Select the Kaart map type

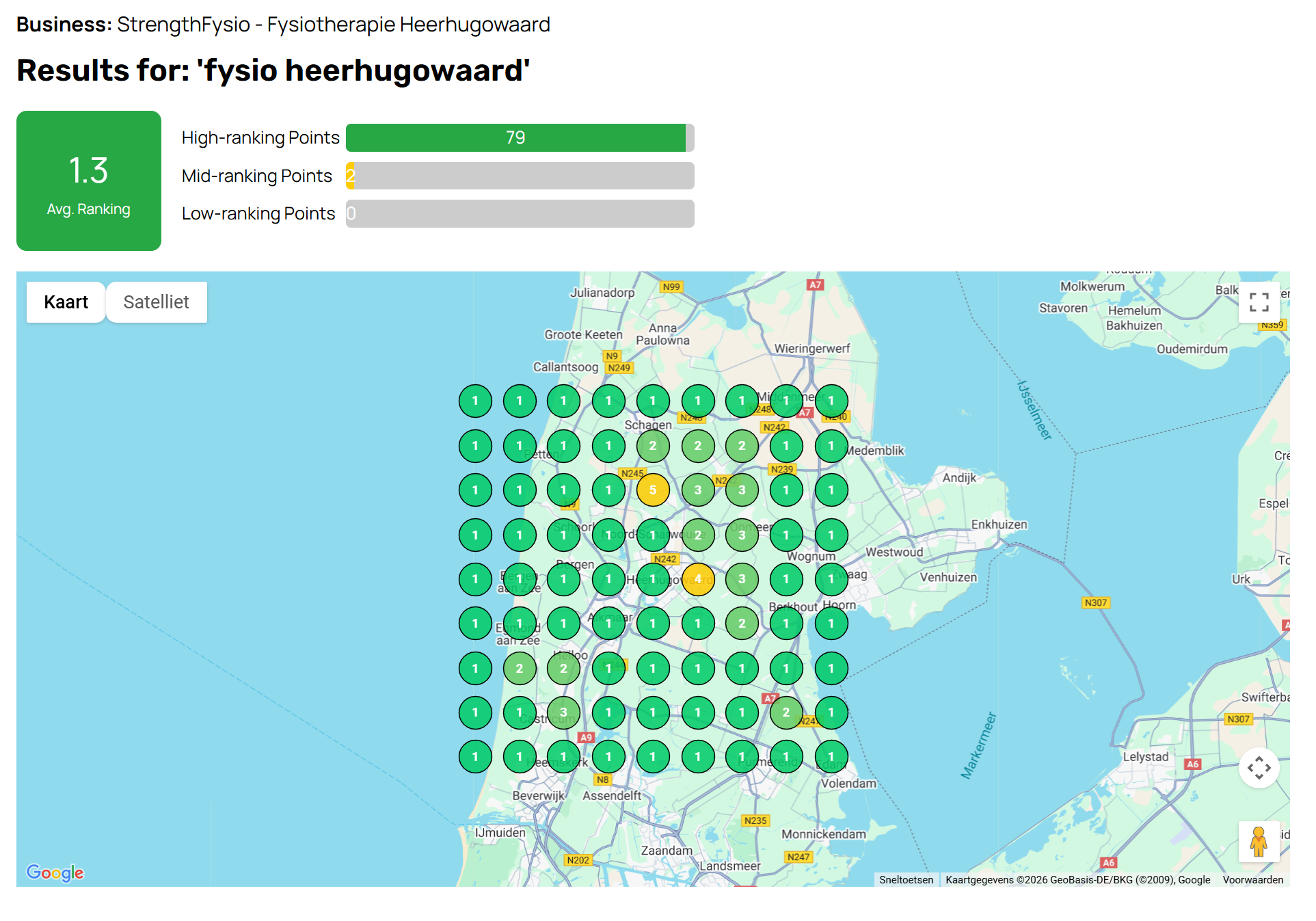click(x=66, y=302)
